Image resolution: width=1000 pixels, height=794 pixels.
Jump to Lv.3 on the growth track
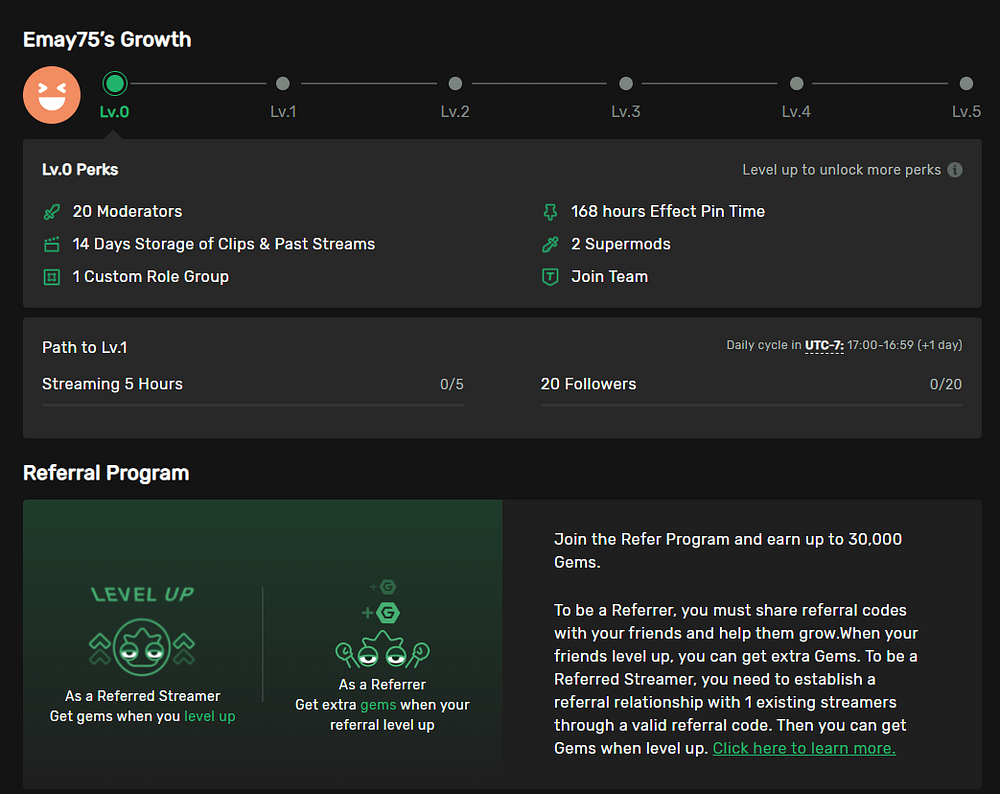[x=626, y=84]
